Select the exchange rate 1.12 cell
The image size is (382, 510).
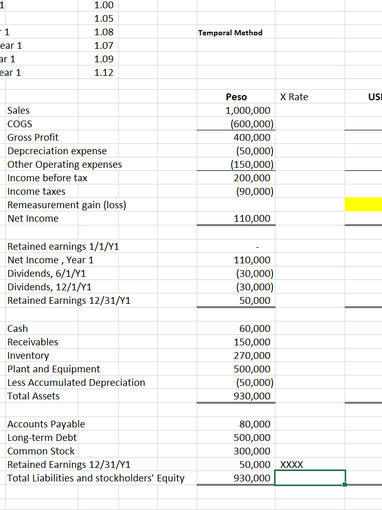pyautogui.click(x=98, y=72)
